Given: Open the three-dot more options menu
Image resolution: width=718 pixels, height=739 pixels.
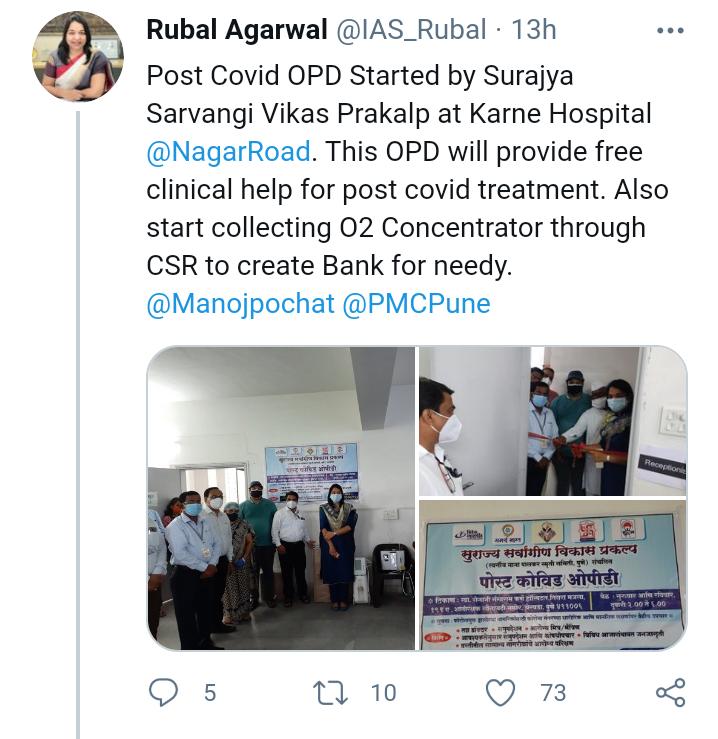Looking at the screenshot, I should [670, 31].
